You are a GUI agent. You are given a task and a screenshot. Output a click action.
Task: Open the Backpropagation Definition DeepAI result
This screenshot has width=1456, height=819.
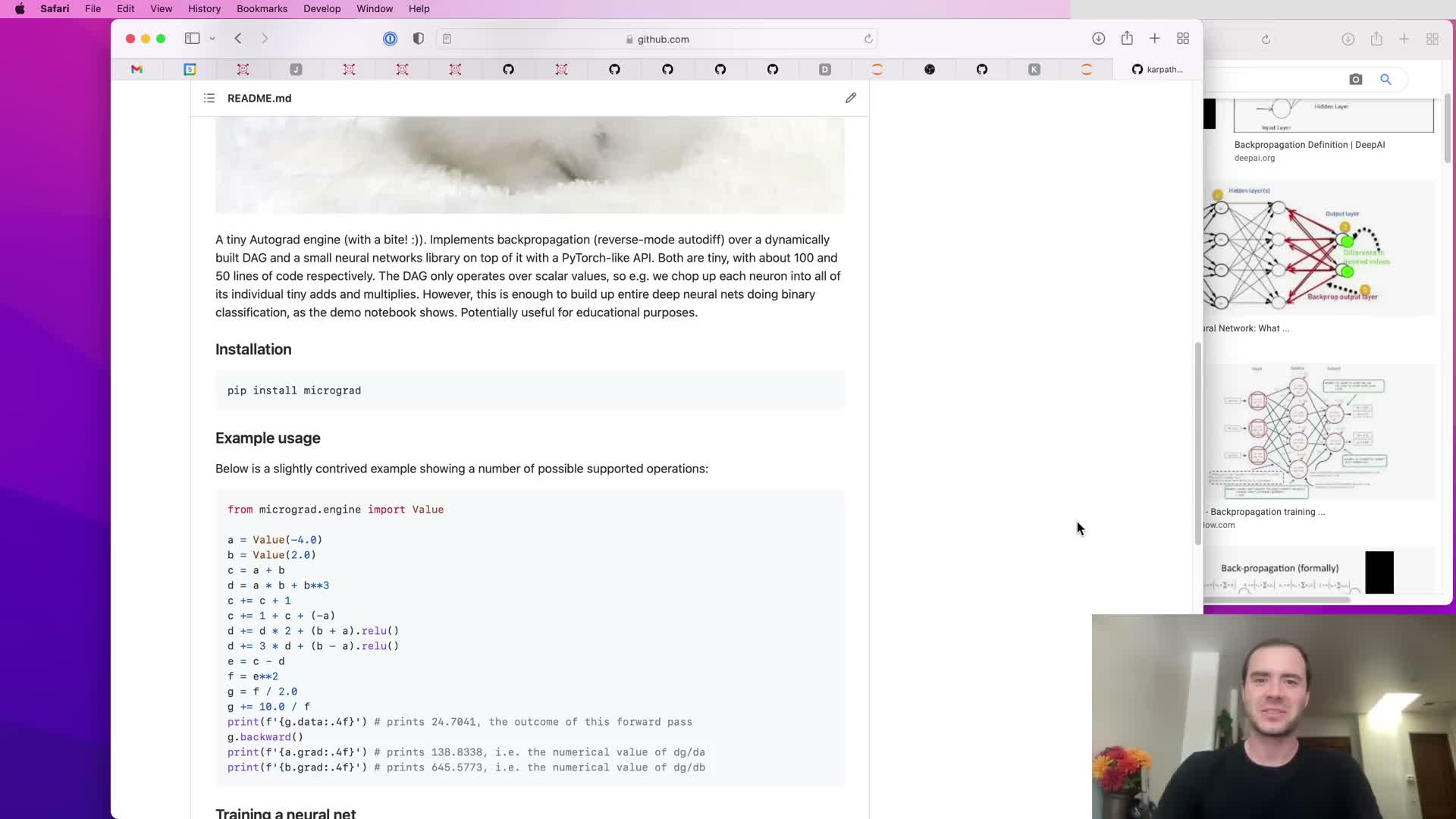coord(1309,145)
